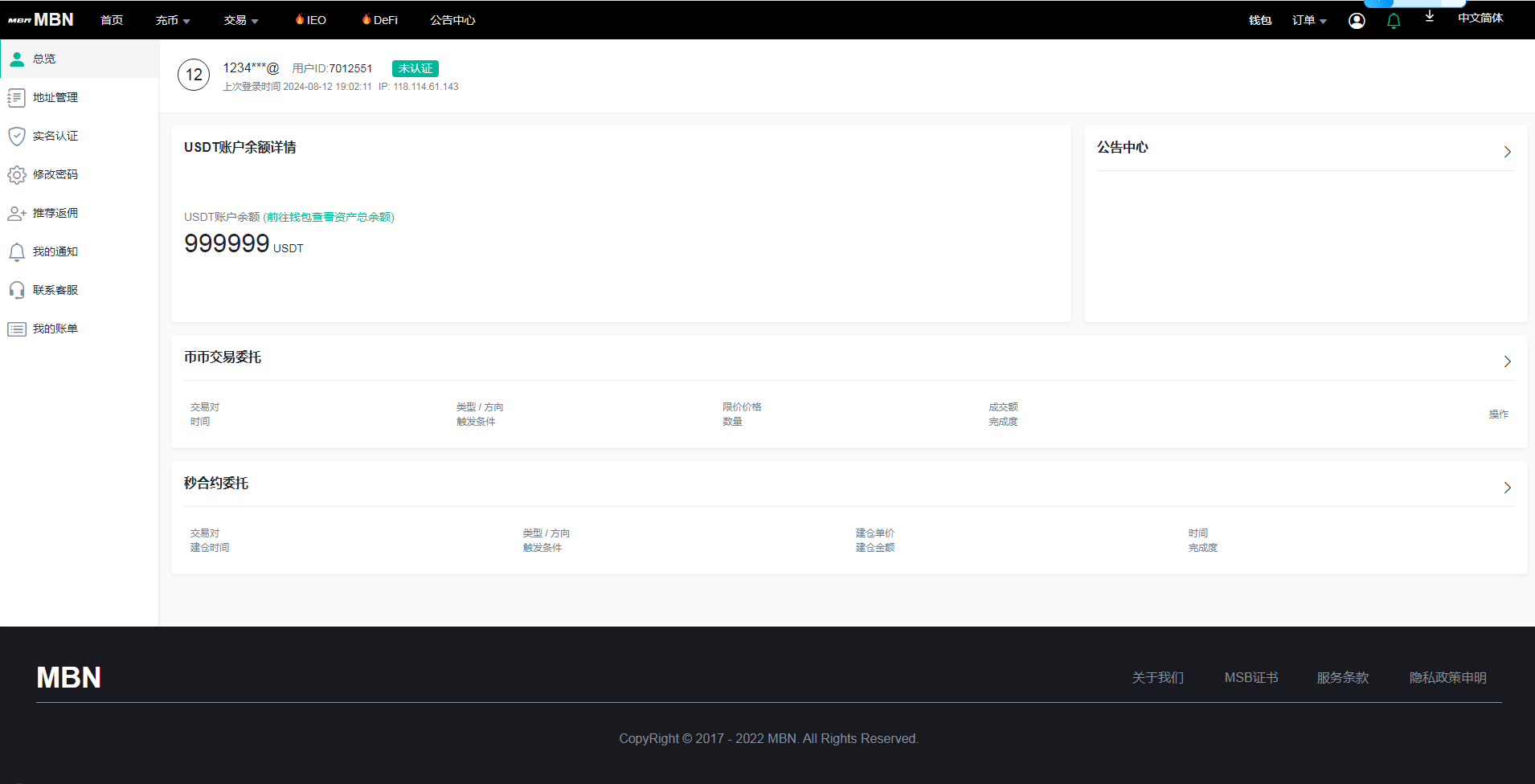Viewport: 1535px width, 784px height.
Task: Open the 订单 orders dropdown
Action: click(1308, 20)
